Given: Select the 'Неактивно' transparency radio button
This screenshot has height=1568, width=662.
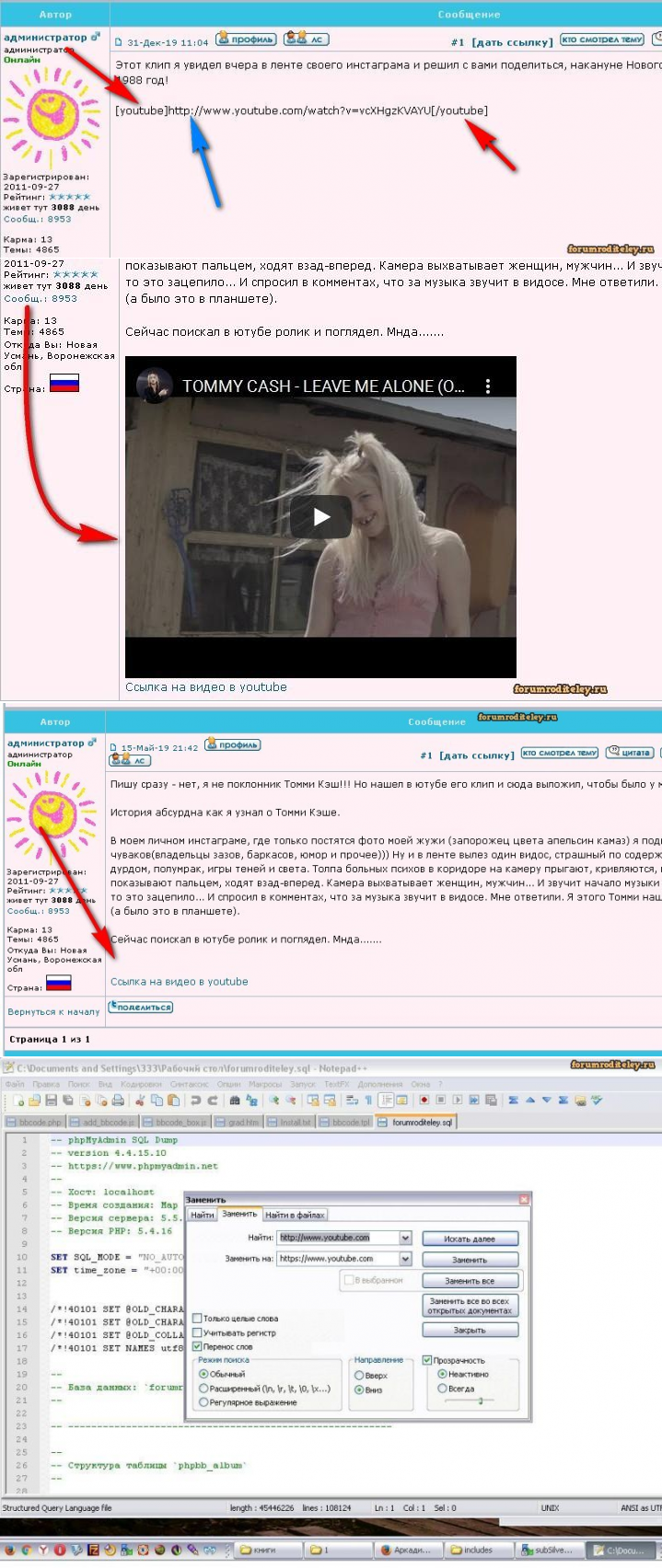Looking at the screenshot, I should coord(442,1374).
